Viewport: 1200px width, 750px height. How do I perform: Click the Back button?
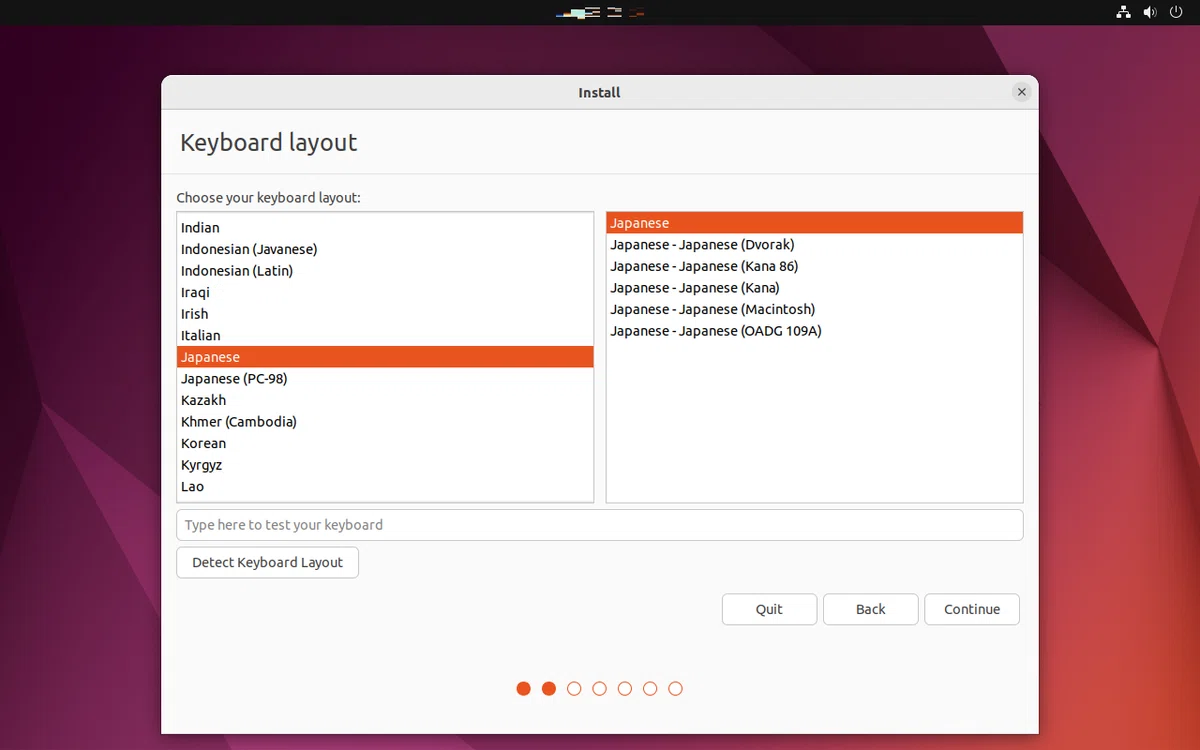pyautogui.click(x=871, y=609)
